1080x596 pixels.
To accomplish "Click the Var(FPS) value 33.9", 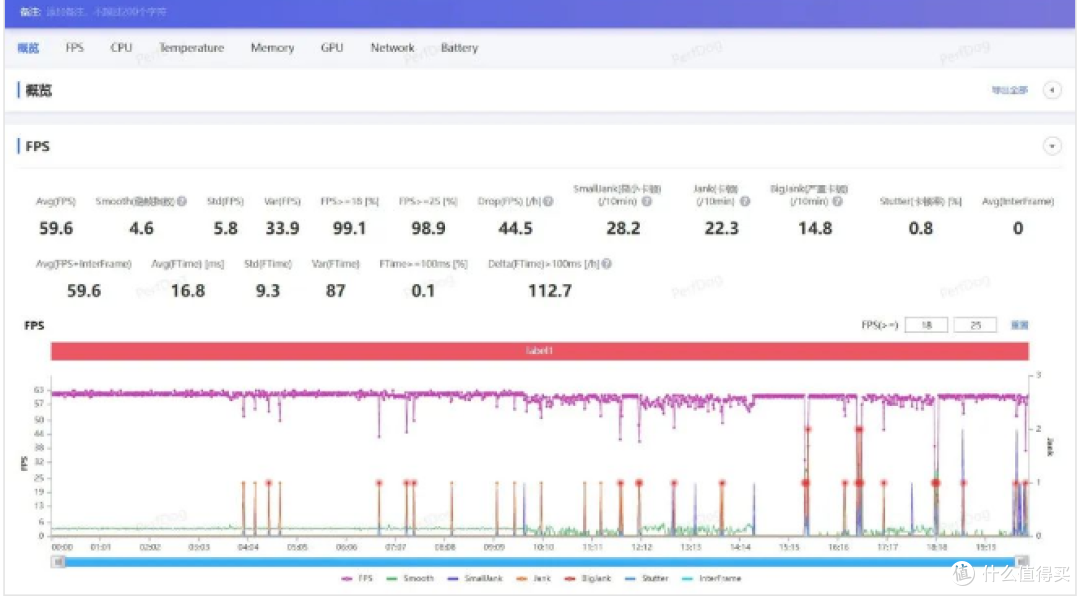I will point(282,228).
